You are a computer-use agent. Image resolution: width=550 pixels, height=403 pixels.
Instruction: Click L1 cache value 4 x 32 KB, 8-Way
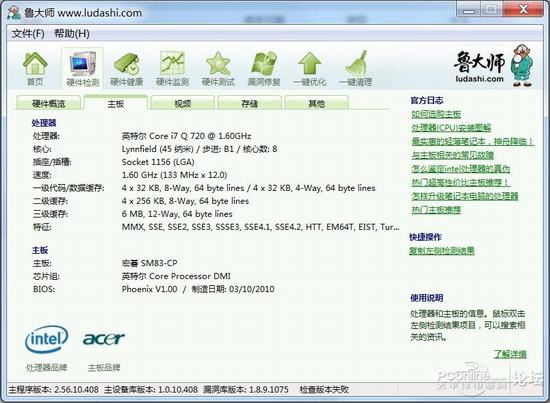(x=248, y=188)
